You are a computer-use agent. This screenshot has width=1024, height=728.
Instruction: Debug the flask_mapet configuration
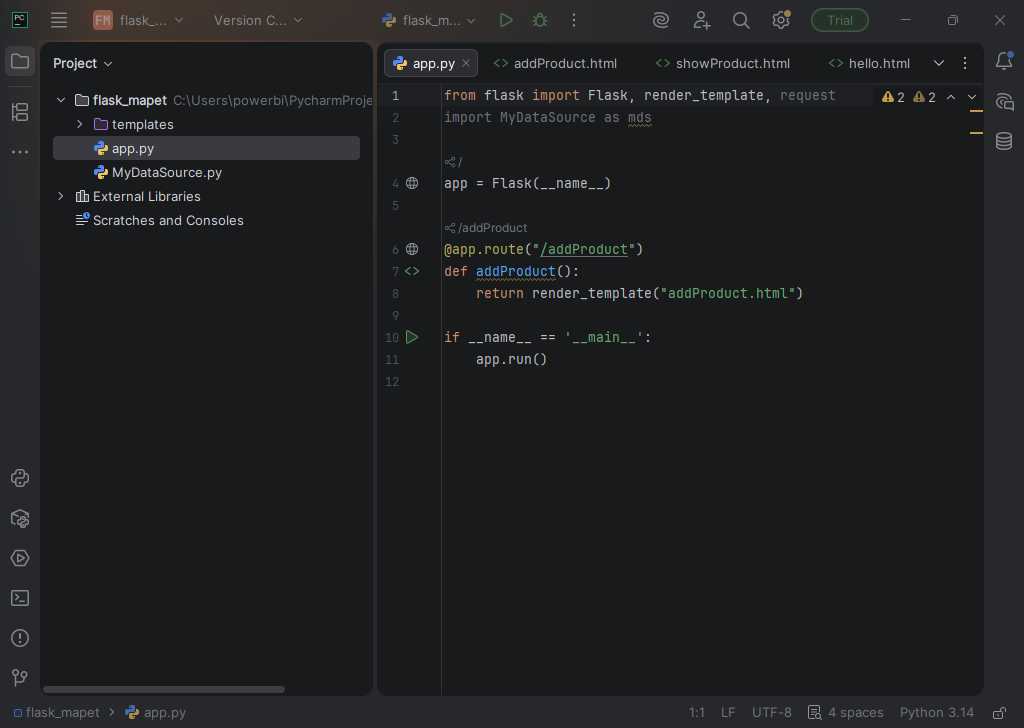pos(540,20)
